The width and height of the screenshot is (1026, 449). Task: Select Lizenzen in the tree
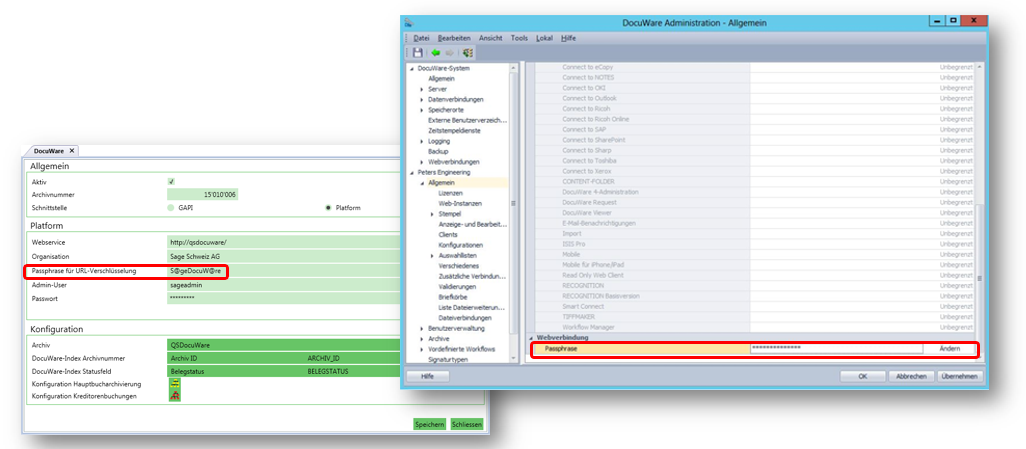(450, 193)
